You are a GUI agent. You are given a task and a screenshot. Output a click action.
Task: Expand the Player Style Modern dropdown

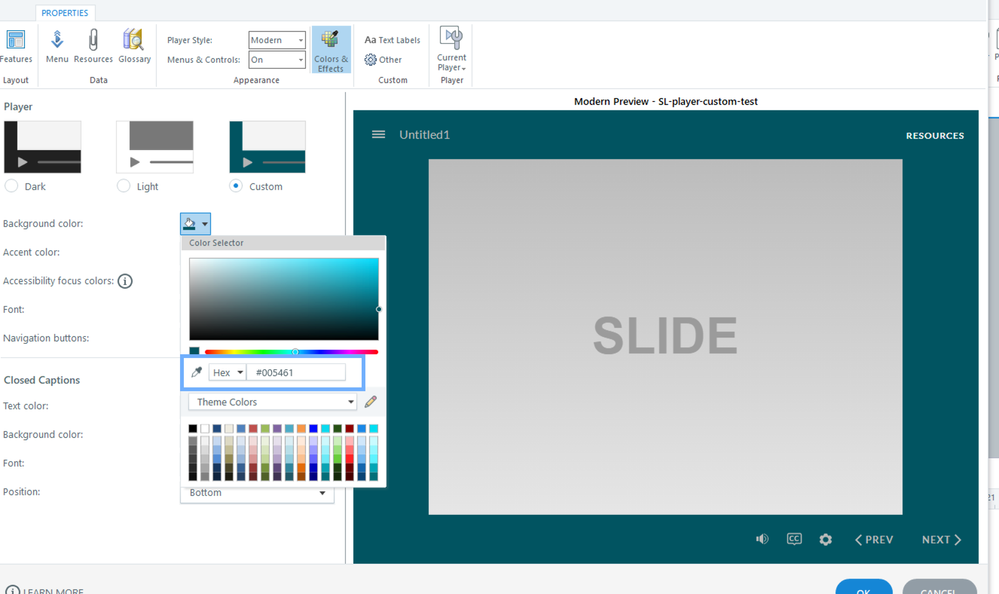pos(277,40)
